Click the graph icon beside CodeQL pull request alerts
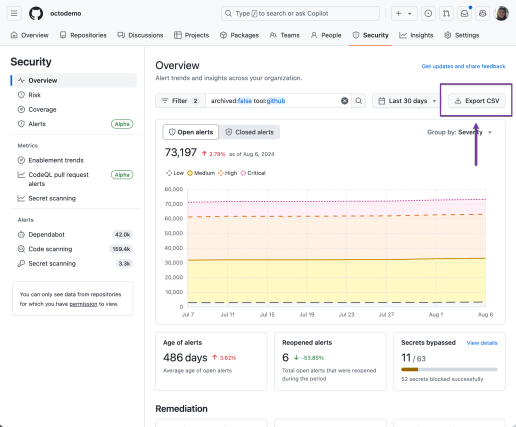 (21, 175)
